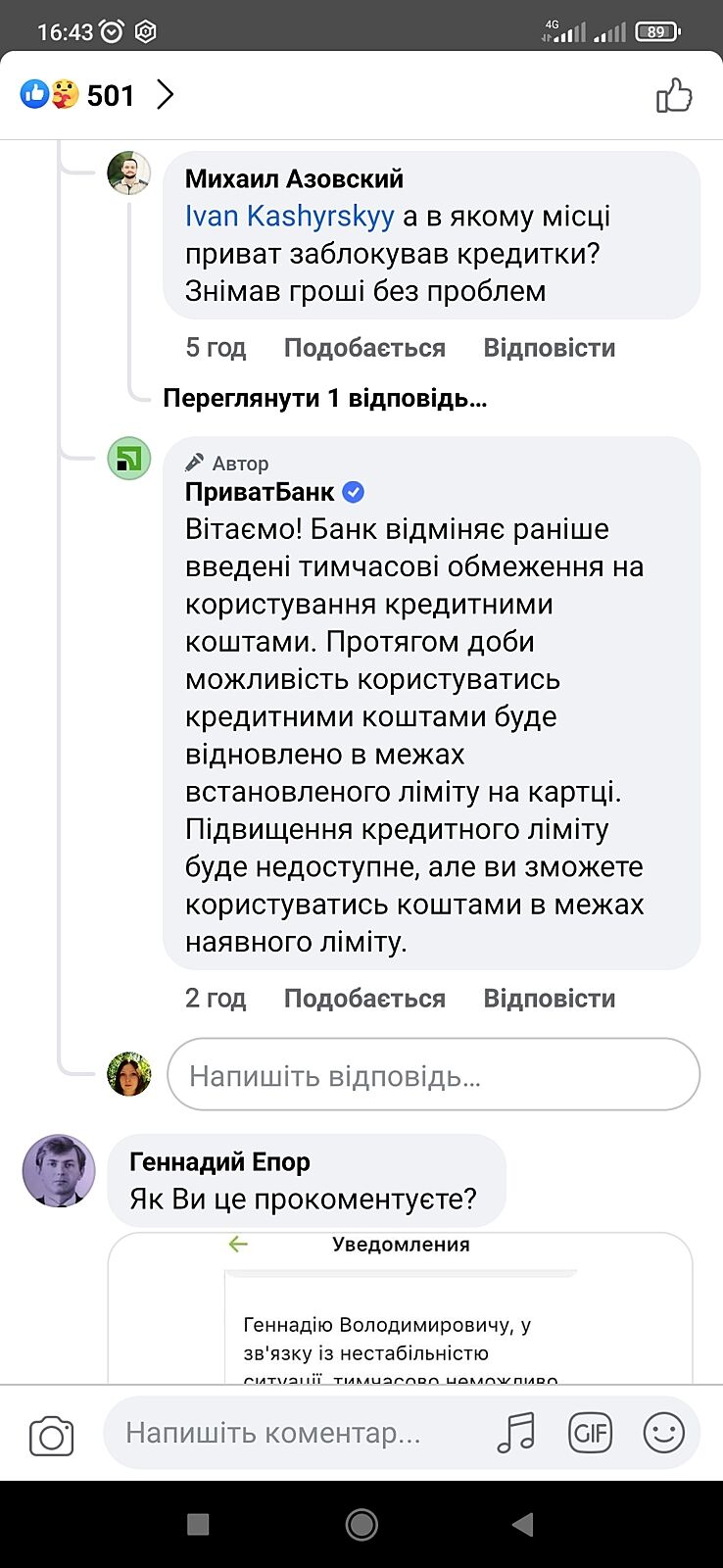This screenshot has height=1568, width=723.
Task: Tap the thumbs-up like icon at top right
Action: tap(674, 96)
